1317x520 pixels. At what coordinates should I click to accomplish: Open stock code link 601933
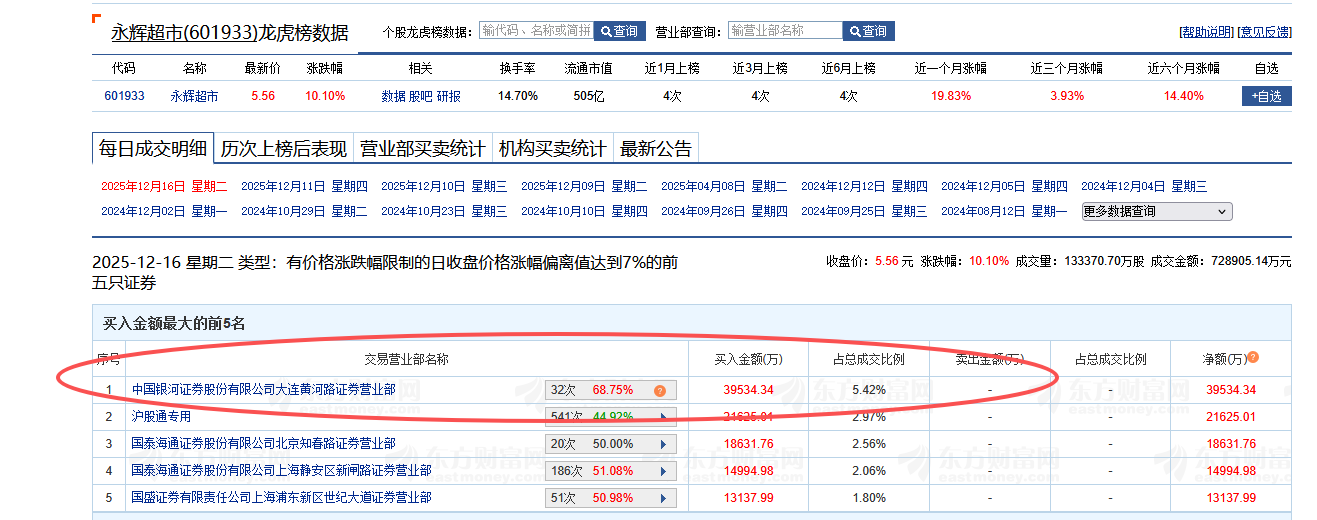(124, 96)
